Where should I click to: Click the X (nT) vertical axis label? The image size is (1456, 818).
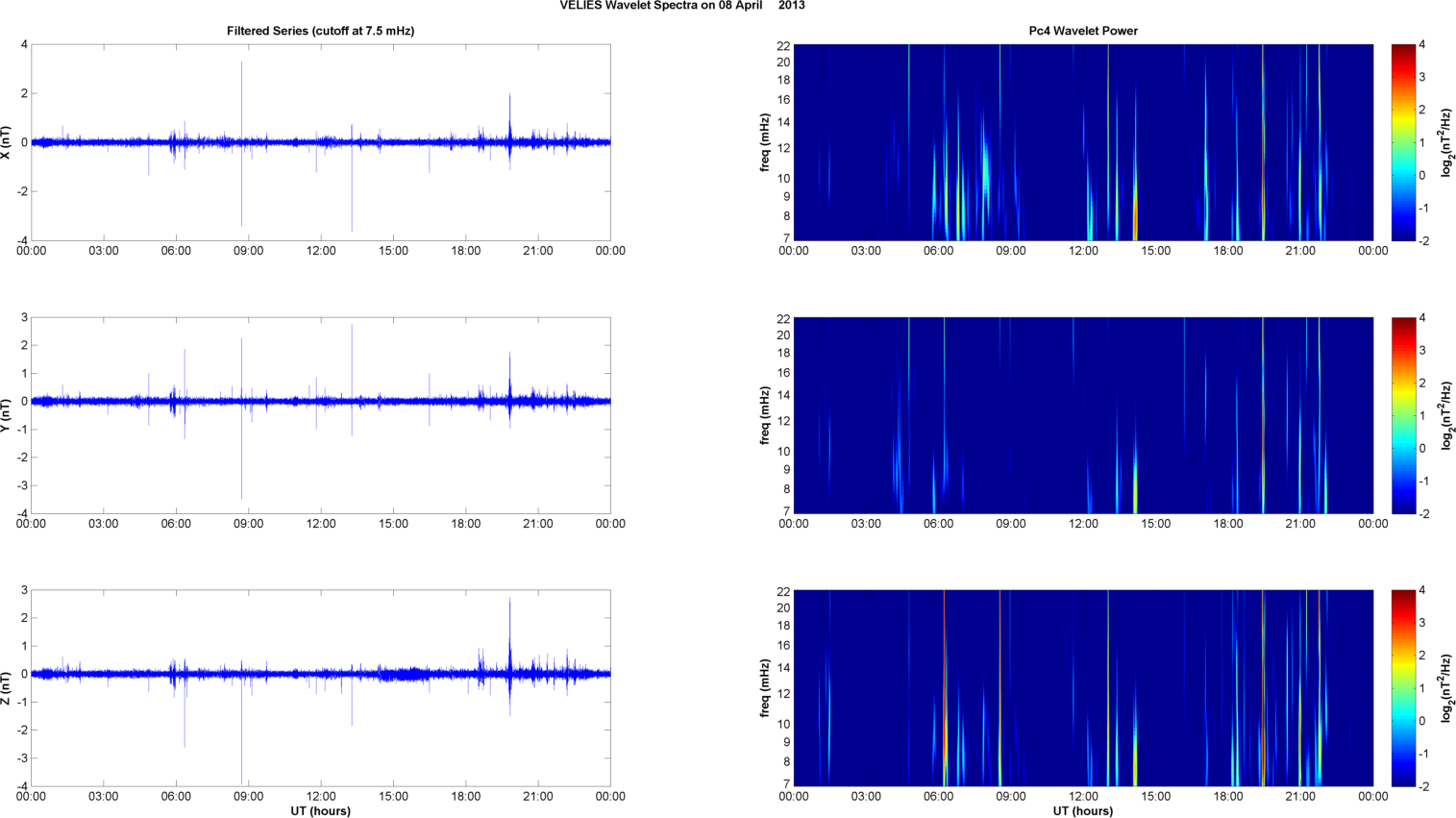(x=7, y=142)
